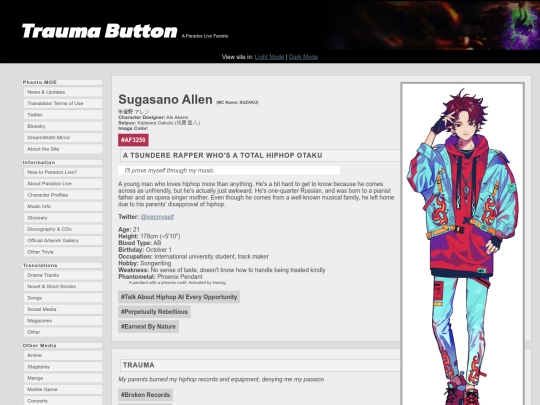Click the #Broken Records tag
This screenshot has width=540, height=405.
(x=145, y=395)
